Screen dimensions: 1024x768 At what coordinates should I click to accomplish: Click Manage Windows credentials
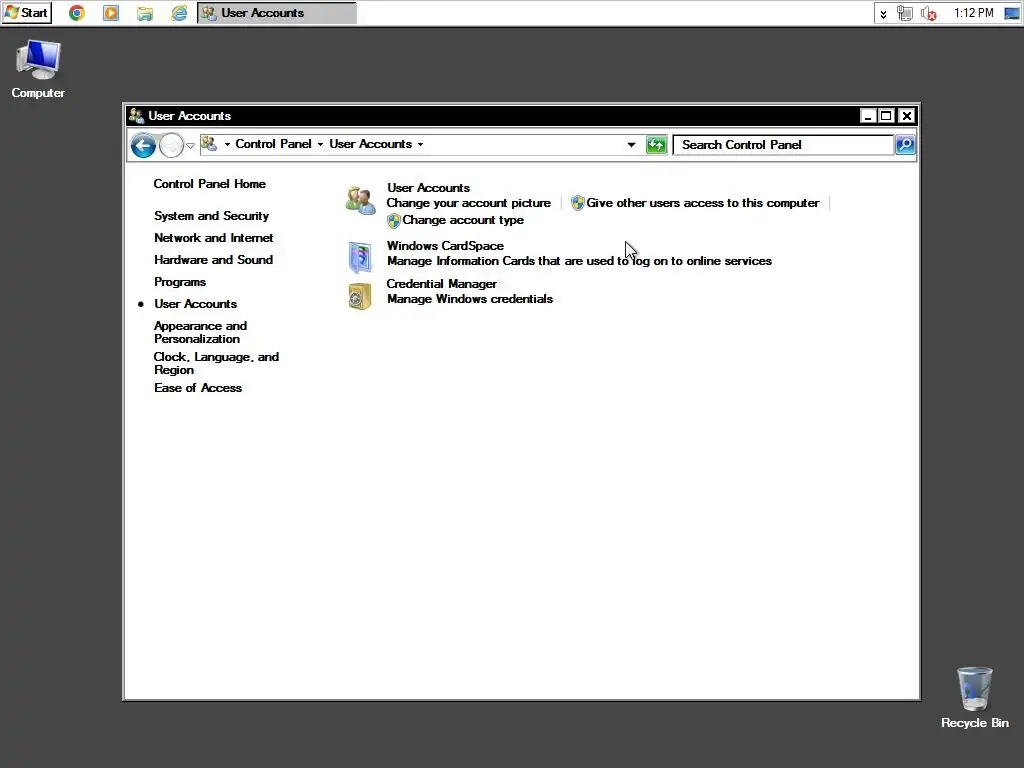tap(470, 299)
